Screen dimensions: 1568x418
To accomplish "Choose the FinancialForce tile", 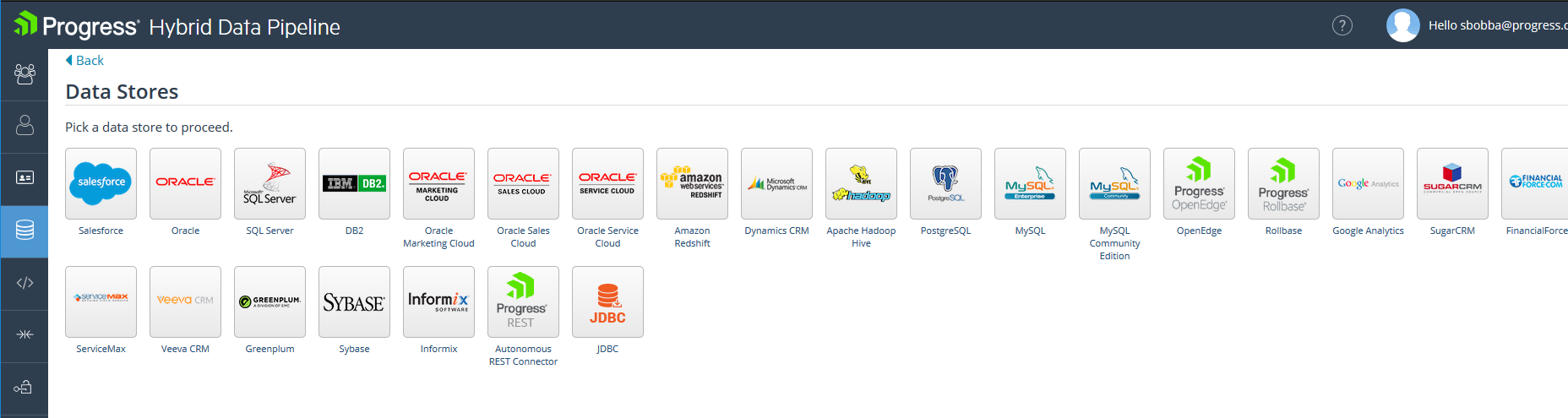I will tap(1534, 183).
